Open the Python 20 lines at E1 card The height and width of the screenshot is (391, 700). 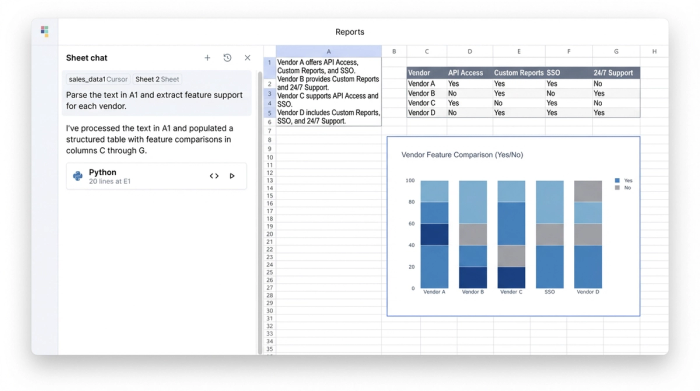click(x=156, y=176)
